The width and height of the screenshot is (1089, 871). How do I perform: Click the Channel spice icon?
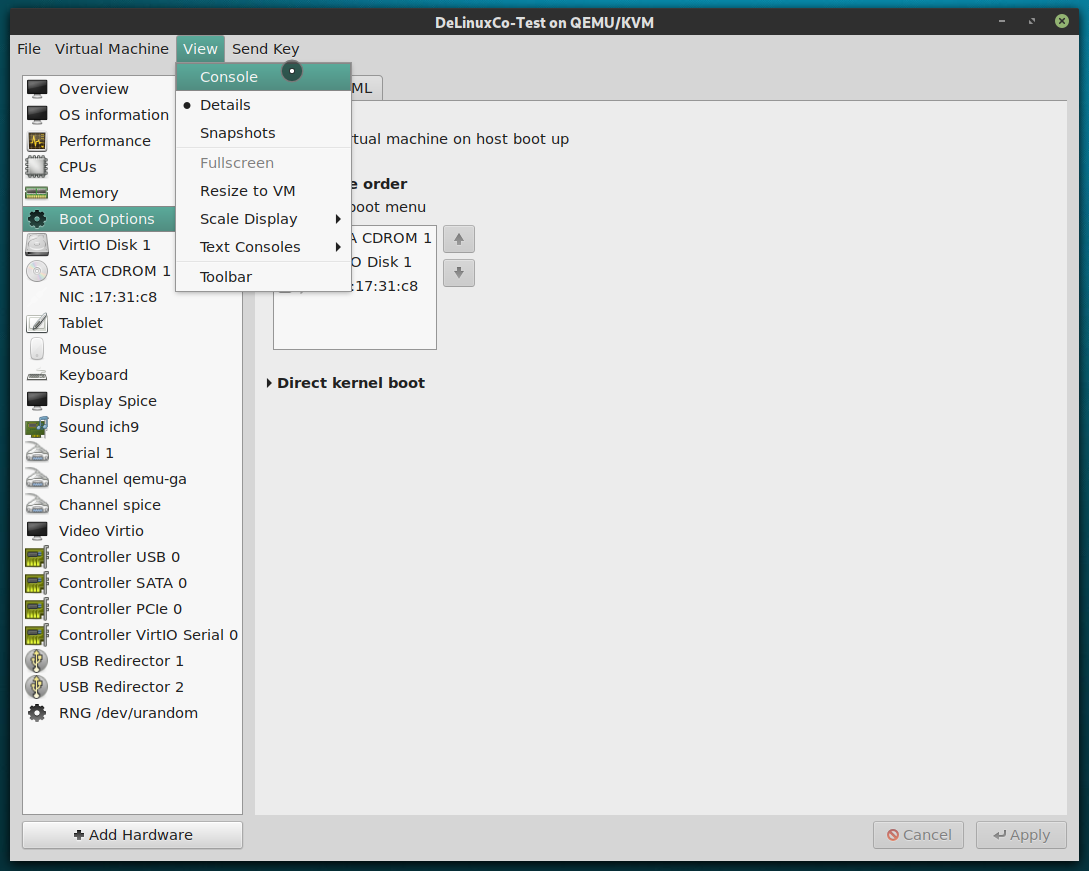(37, 505)
